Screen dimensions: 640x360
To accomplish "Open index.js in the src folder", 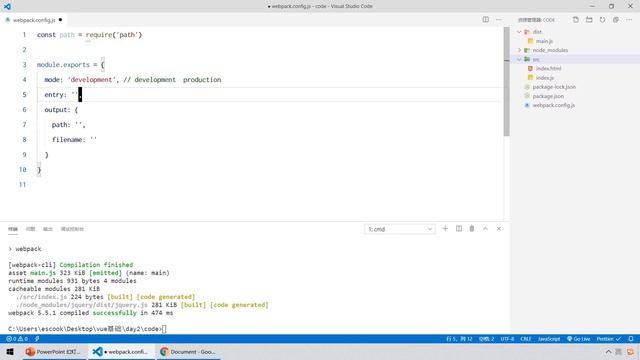I will pos(544,78).
